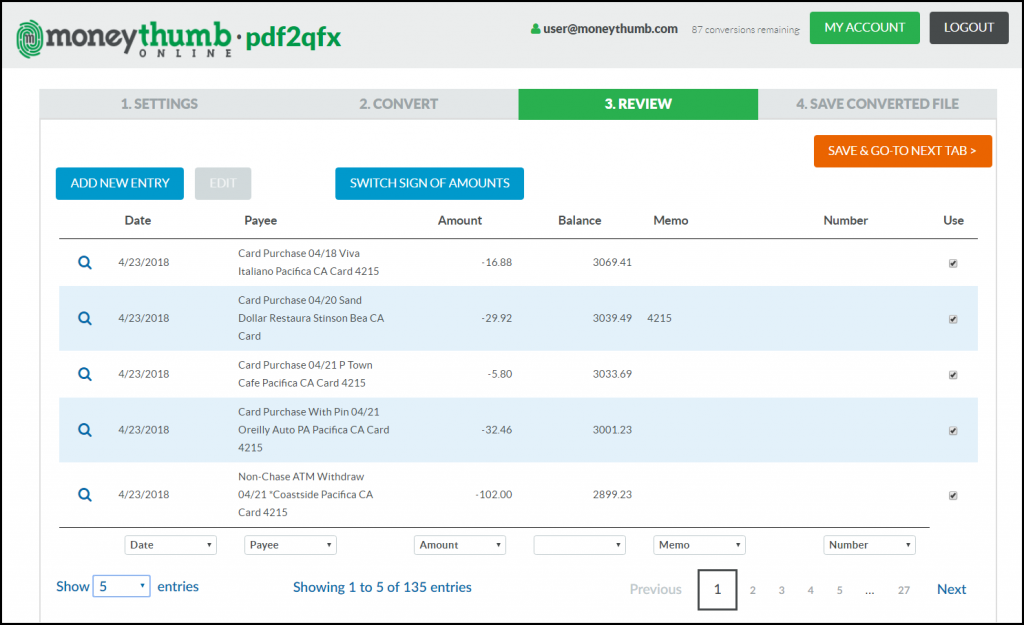
Task: Open the Show entries count dropdown
Action: point(121,587)
